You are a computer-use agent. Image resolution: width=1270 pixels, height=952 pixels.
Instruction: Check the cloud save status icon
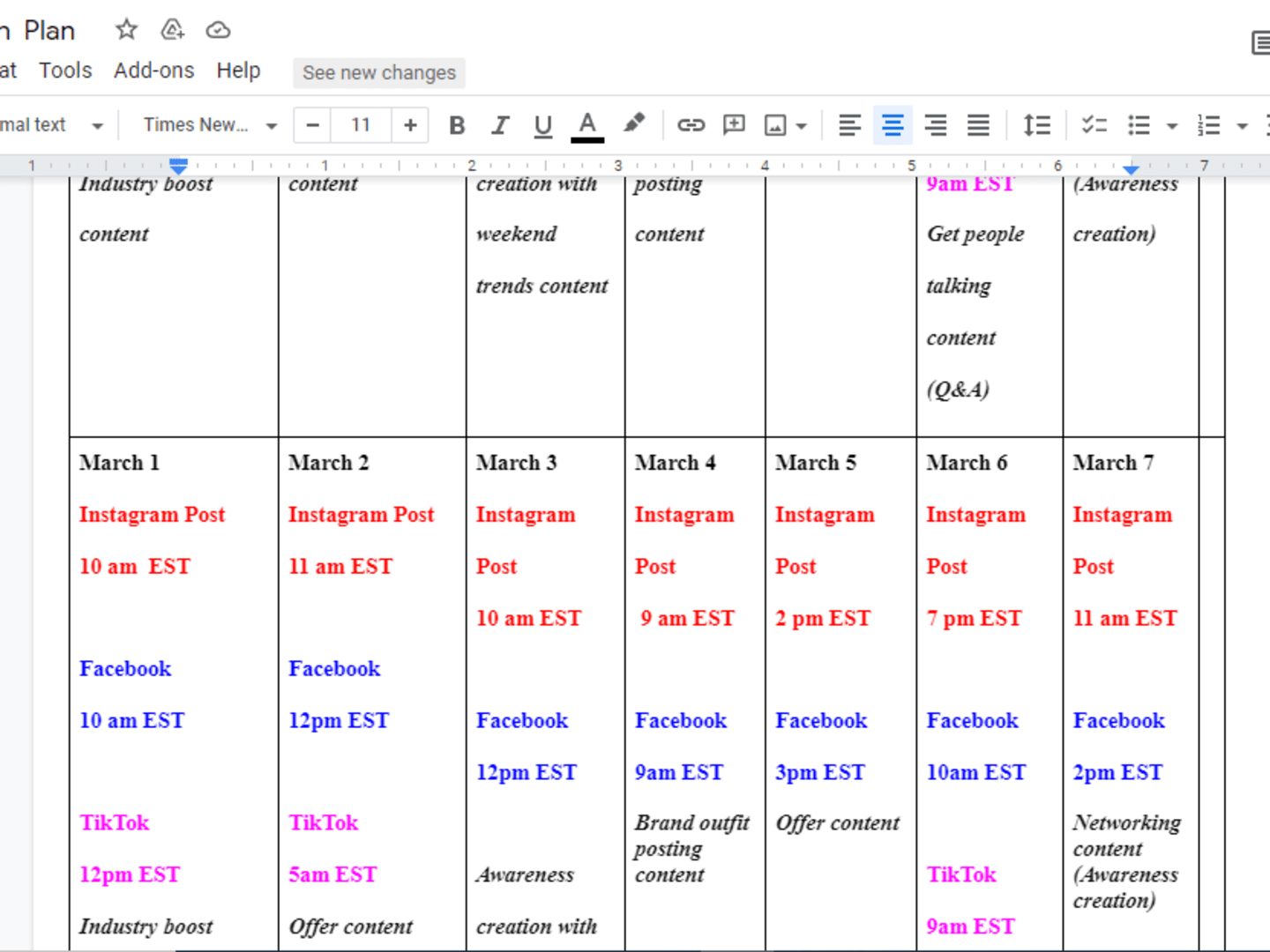click(218, 30)
